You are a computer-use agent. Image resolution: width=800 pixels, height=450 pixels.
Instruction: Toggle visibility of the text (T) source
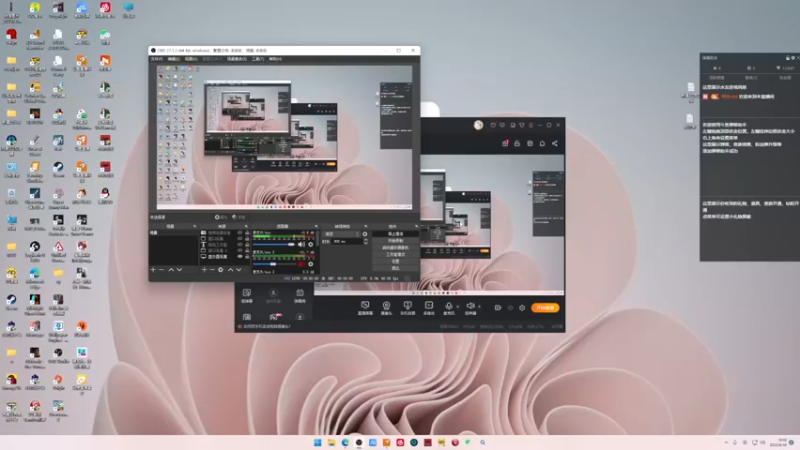pyautogui.click(x=240, y=245)
